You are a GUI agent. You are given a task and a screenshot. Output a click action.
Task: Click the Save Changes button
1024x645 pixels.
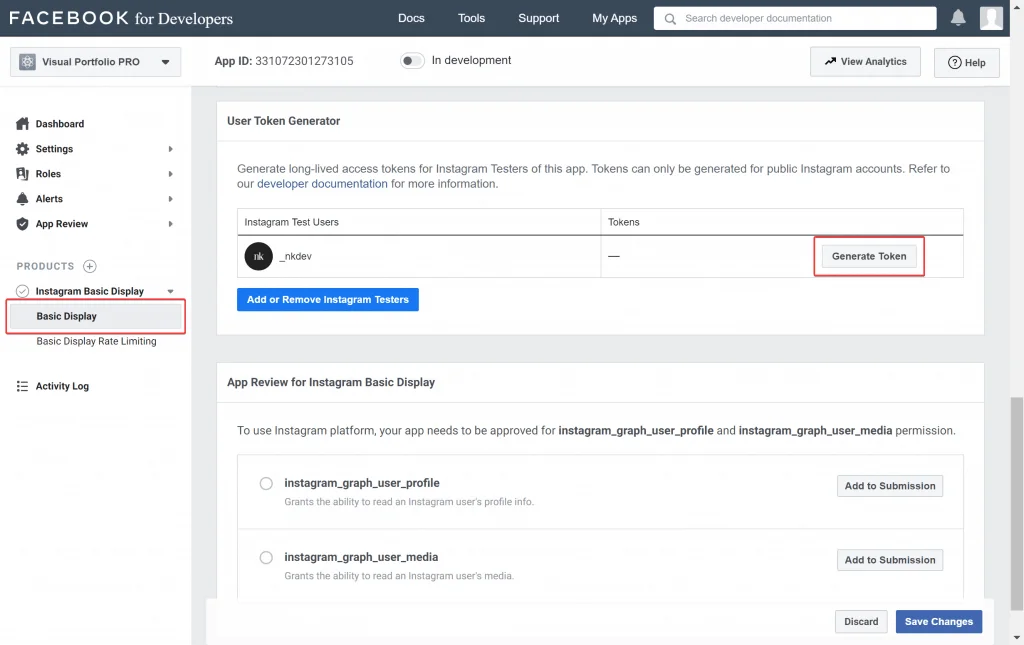point(938,621)
